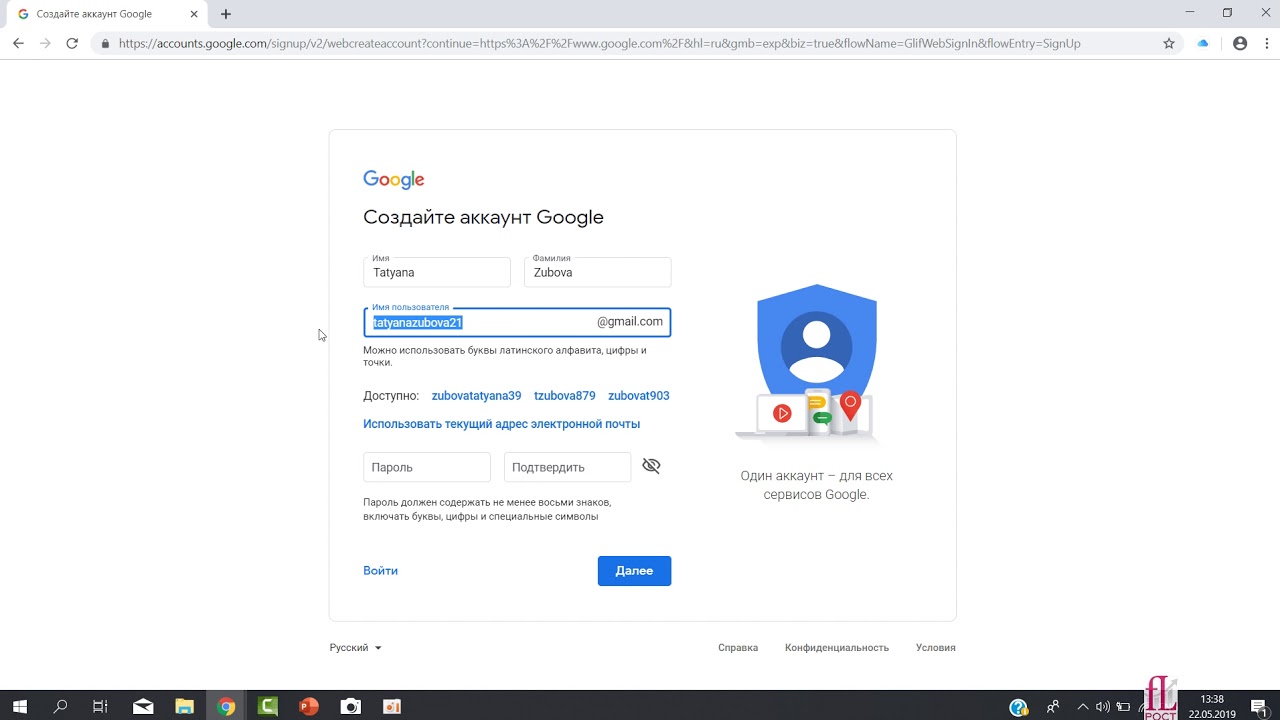
Task: Open Mail app from taskbar
Action: (x=143, y=706)
